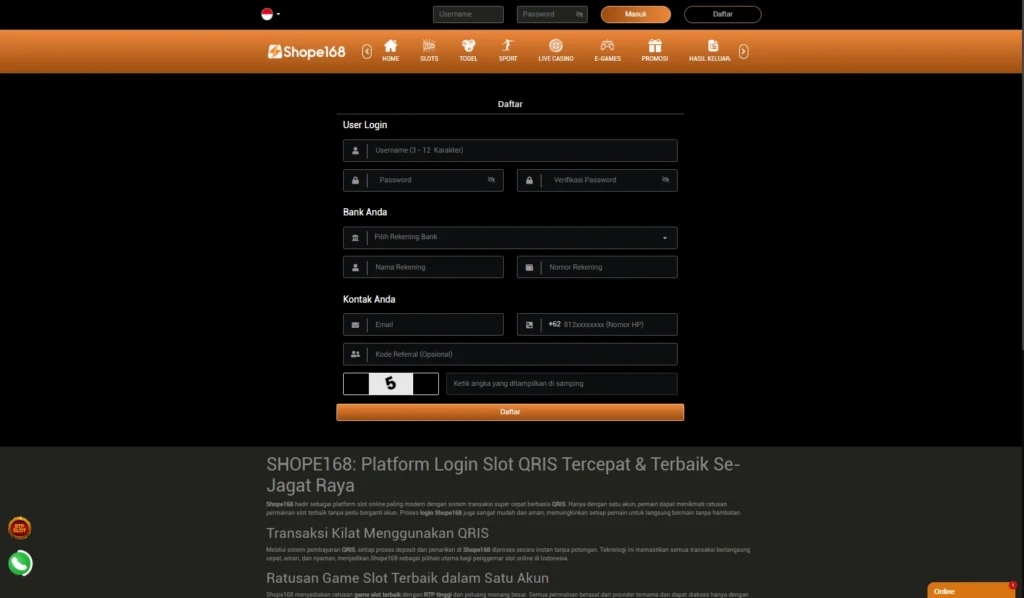Open the E-Games category
1024x598 pixels.
[x=607, y=50]
